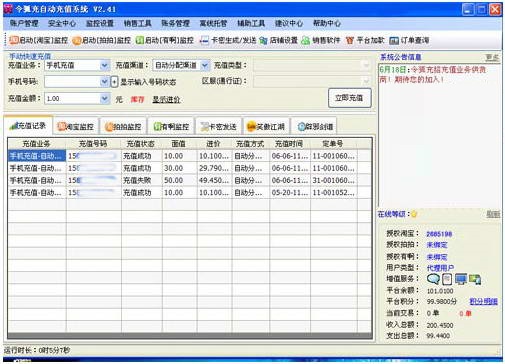Click the star icon next to 在线等级
This screenshot has height=364, width=505.
(x=414, y=214)
